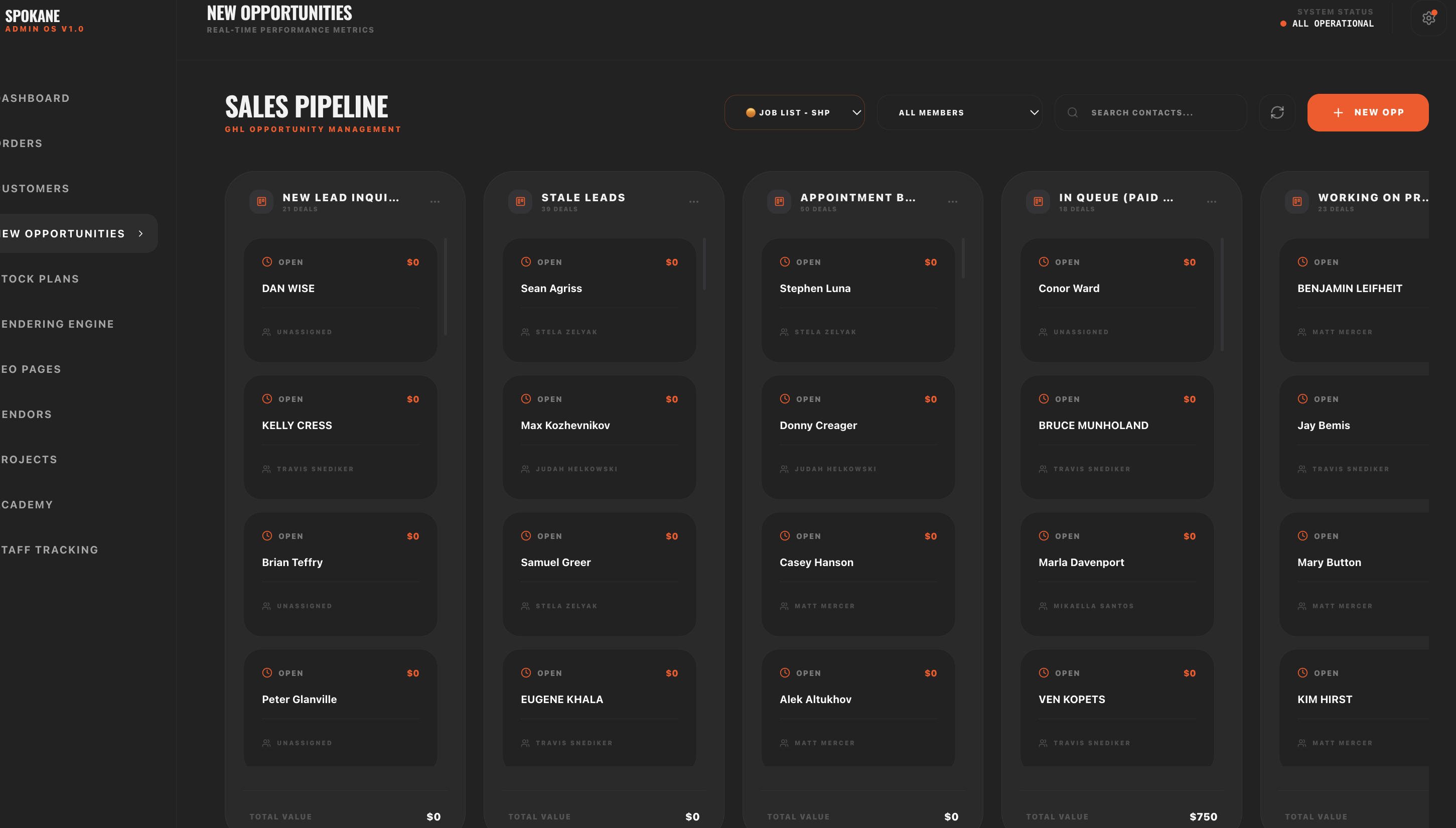Screen dimensions: 1456x828
Task: Open the Job List - SHP pipeline dropdown
Action: tap(794, 112)
